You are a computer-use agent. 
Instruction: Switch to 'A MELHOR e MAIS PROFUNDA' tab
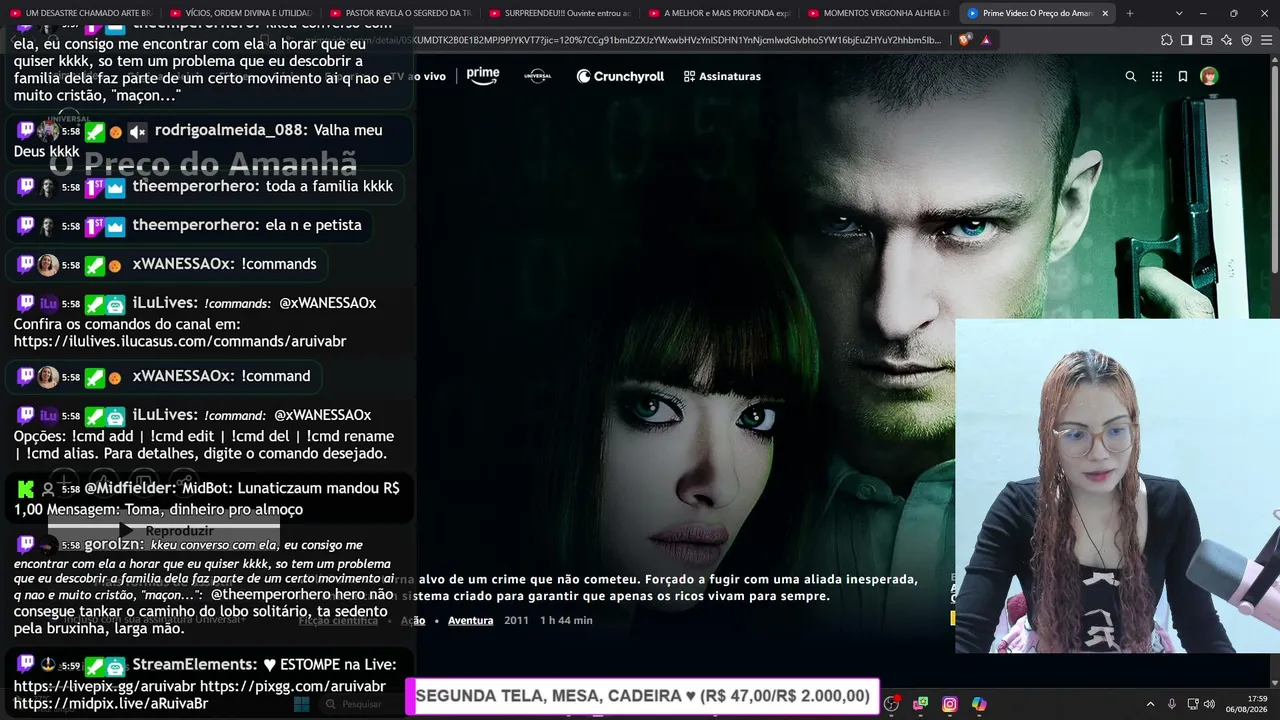[720, 13]
